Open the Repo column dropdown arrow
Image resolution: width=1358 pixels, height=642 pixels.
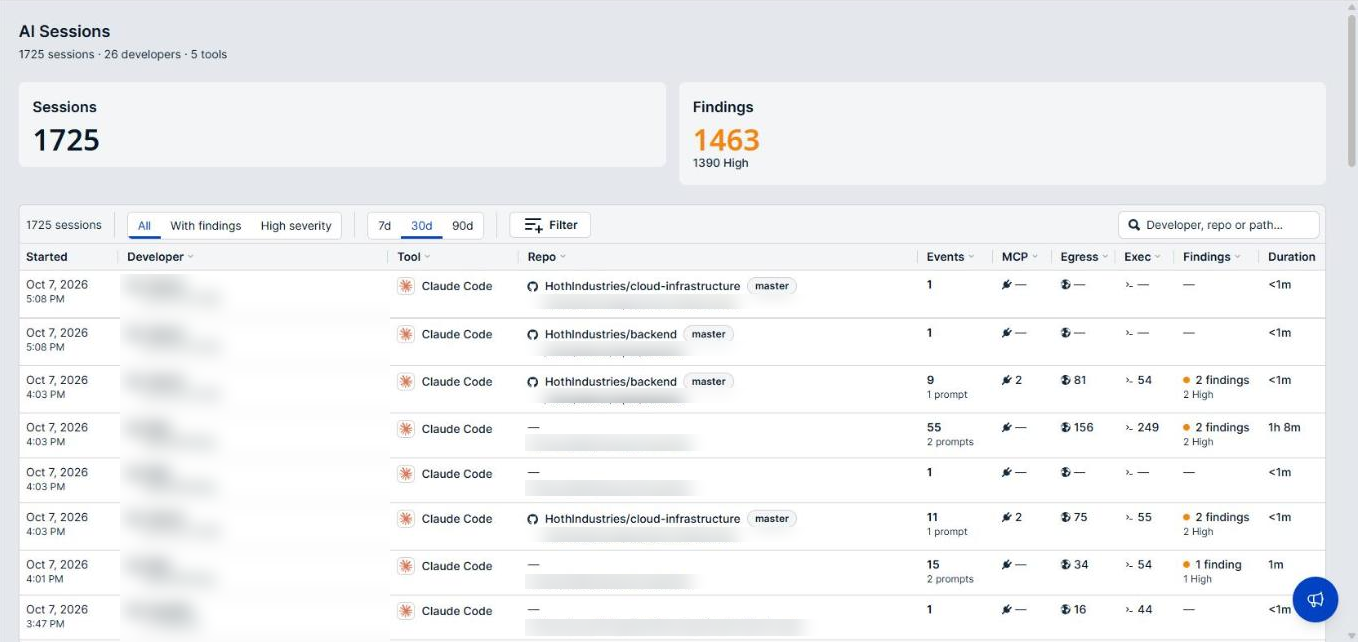[563, 257]
